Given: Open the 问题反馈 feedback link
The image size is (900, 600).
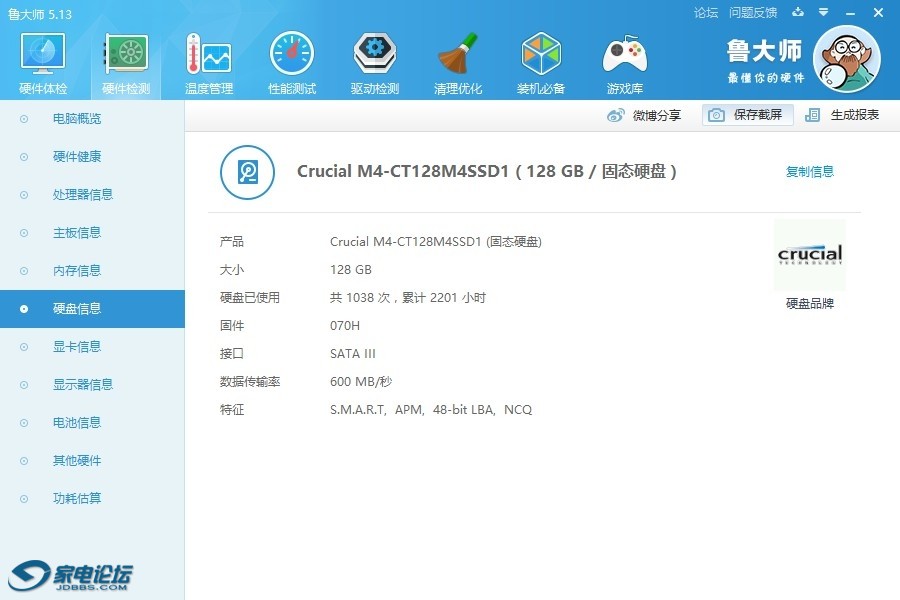Looking at the screenshot, I should point(753,13).
